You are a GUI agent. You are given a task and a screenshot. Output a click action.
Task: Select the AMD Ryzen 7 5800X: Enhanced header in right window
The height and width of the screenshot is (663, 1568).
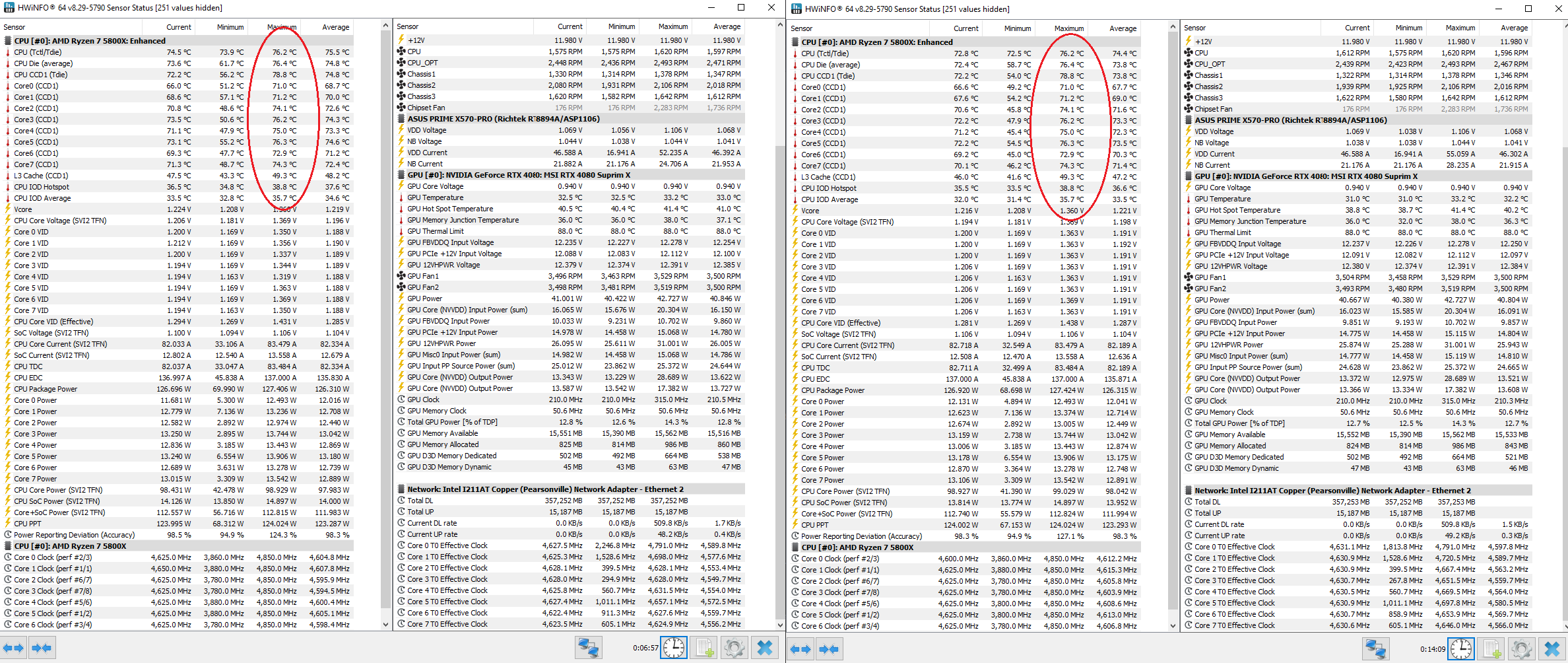[x=964, y=42]
